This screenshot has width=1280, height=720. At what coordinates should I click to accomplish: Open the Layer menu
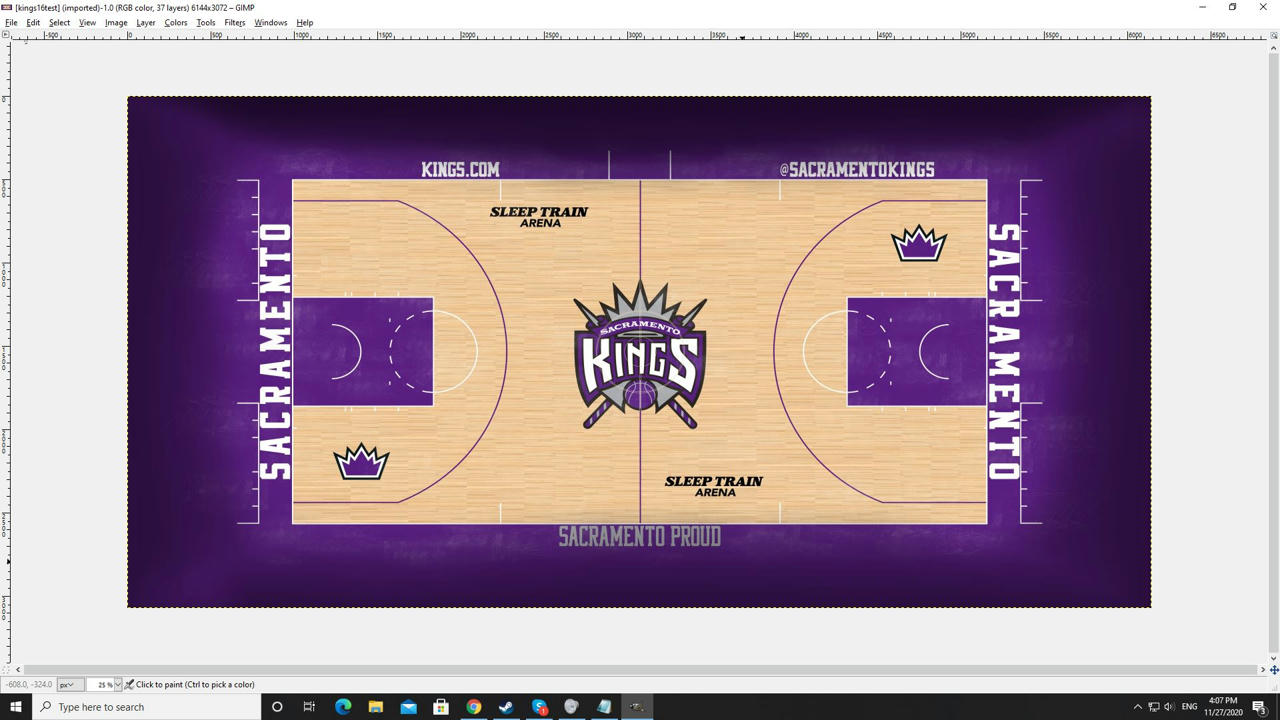coord(146,22)
